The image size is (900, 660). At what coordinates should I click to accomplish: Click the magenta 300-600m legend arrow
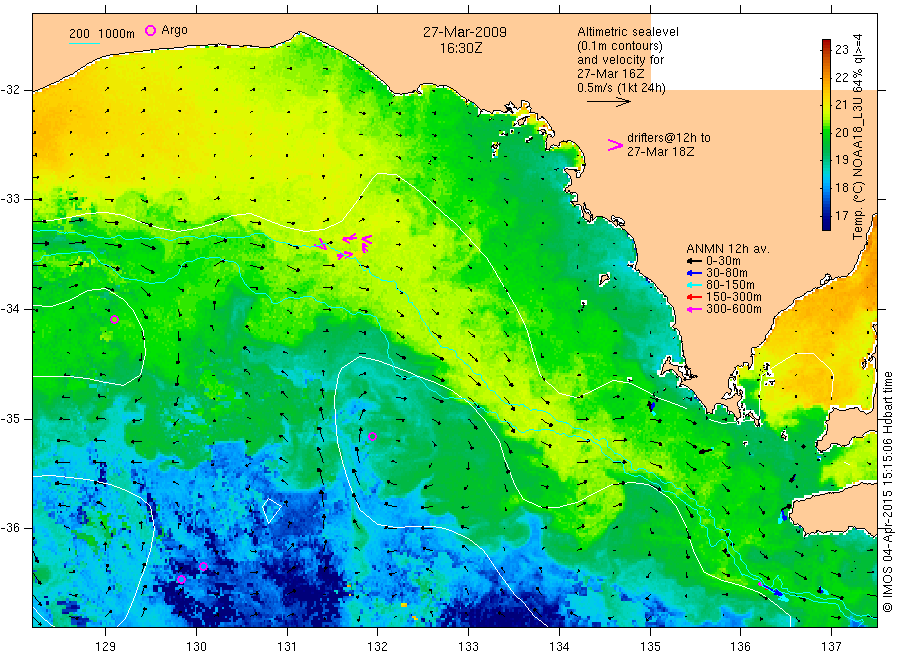(695, 309)
